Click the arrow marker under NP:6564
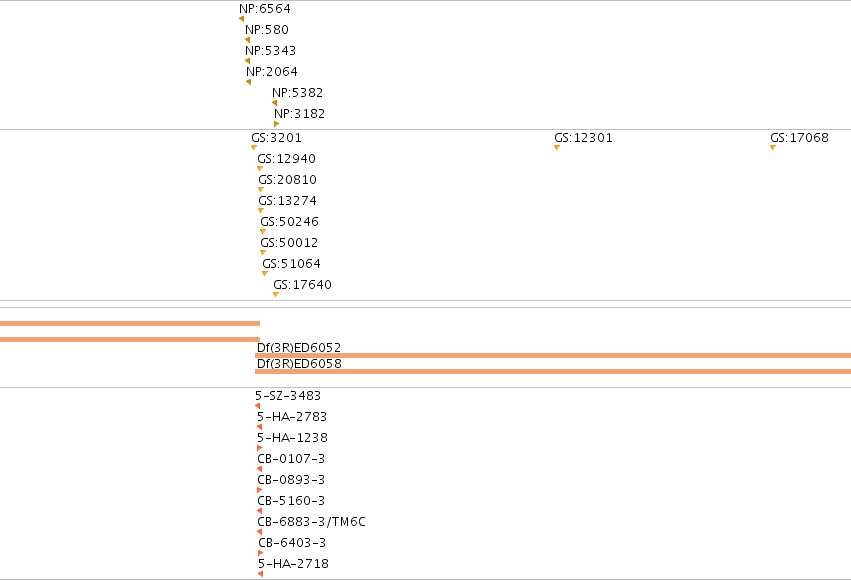This screenshot has width=851, height=580. coord(242,19)
